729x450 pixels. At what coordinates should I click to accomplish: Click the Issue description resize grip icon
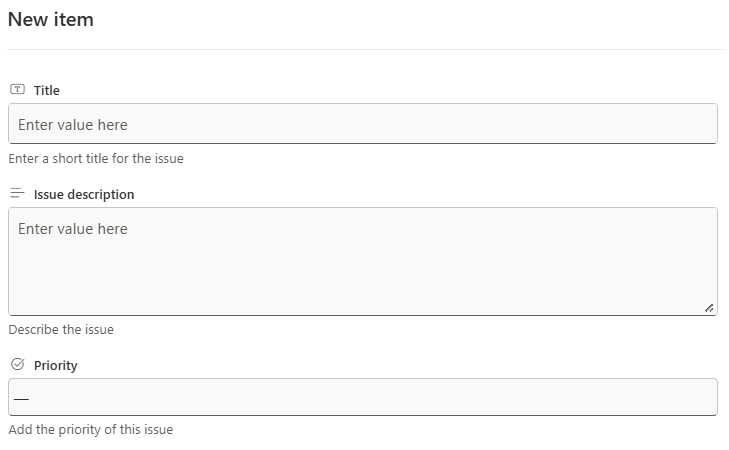click(x=709, y=308)
